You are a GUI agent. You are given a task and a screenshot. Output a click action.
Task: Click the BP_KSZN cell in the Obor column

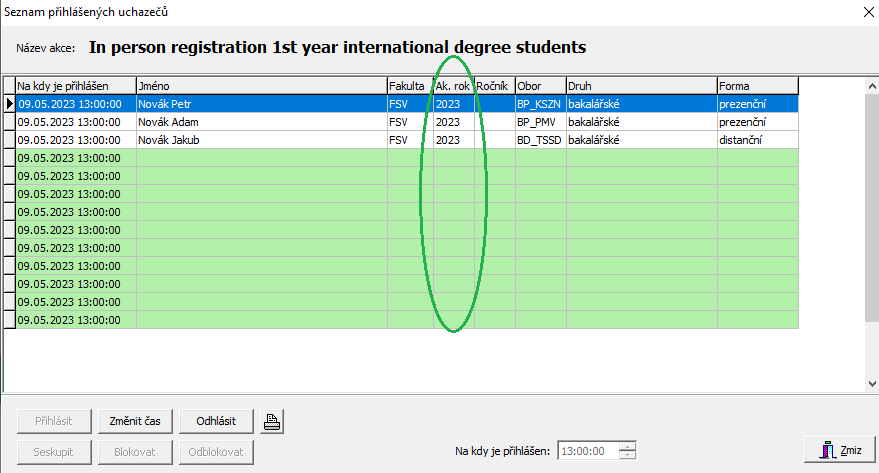pyautogui.click(x=540, y=103)
